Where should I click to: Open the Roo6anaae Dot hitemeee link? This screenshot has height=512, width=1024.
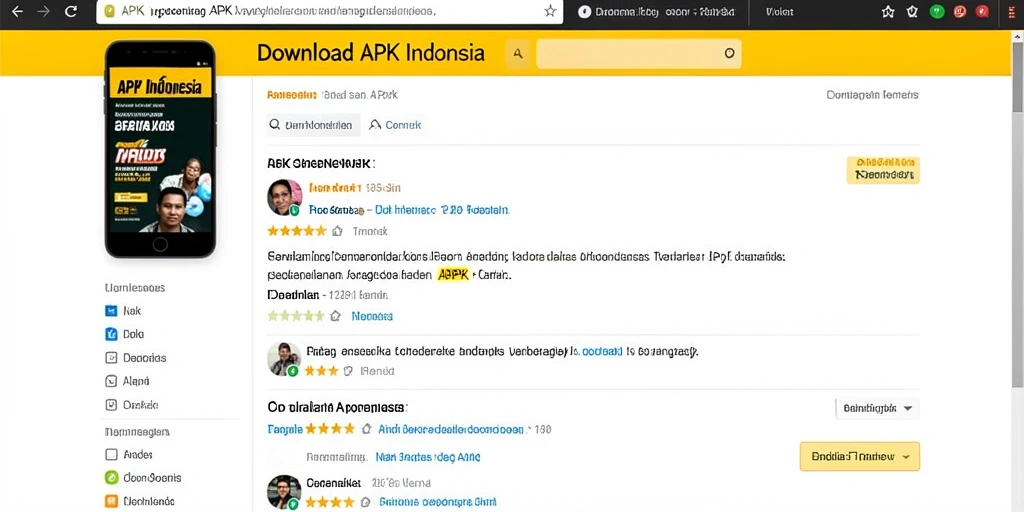(x=409, y=210)
